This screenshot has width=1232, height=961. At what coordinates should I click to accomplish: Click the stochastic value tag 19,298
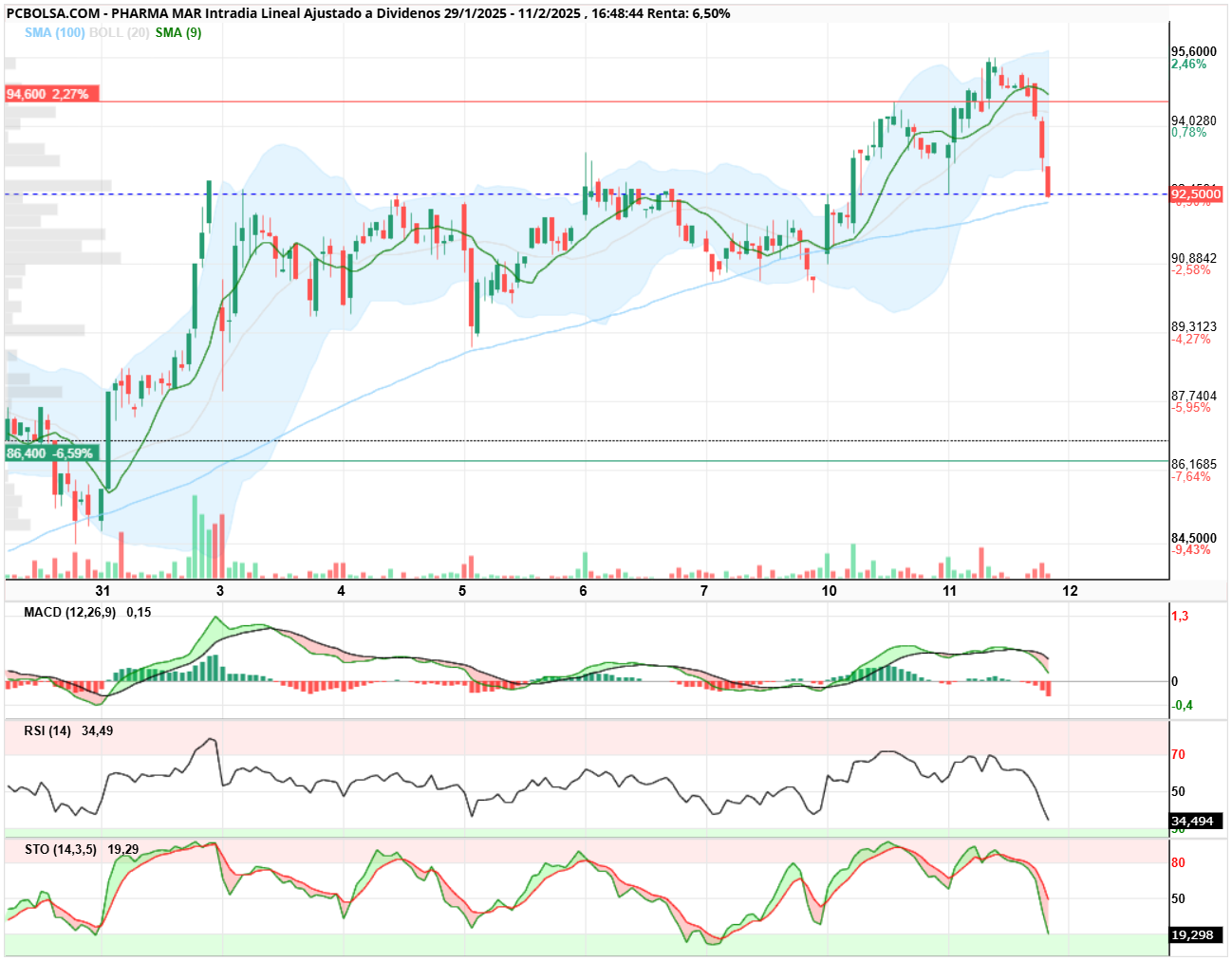1194,934
